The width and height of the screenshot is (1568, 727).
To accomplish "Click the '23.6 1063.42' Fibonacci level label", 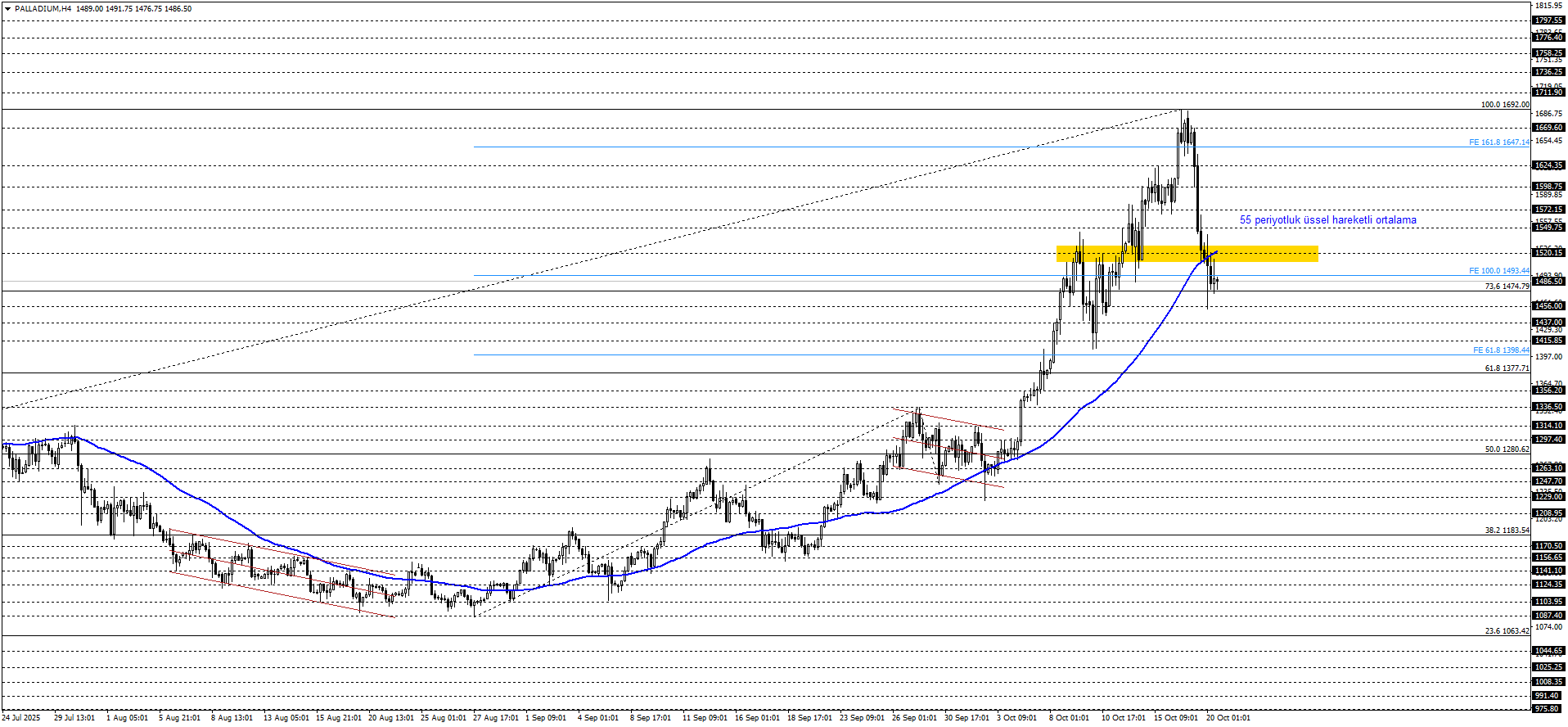I will tap(1507, 631).
